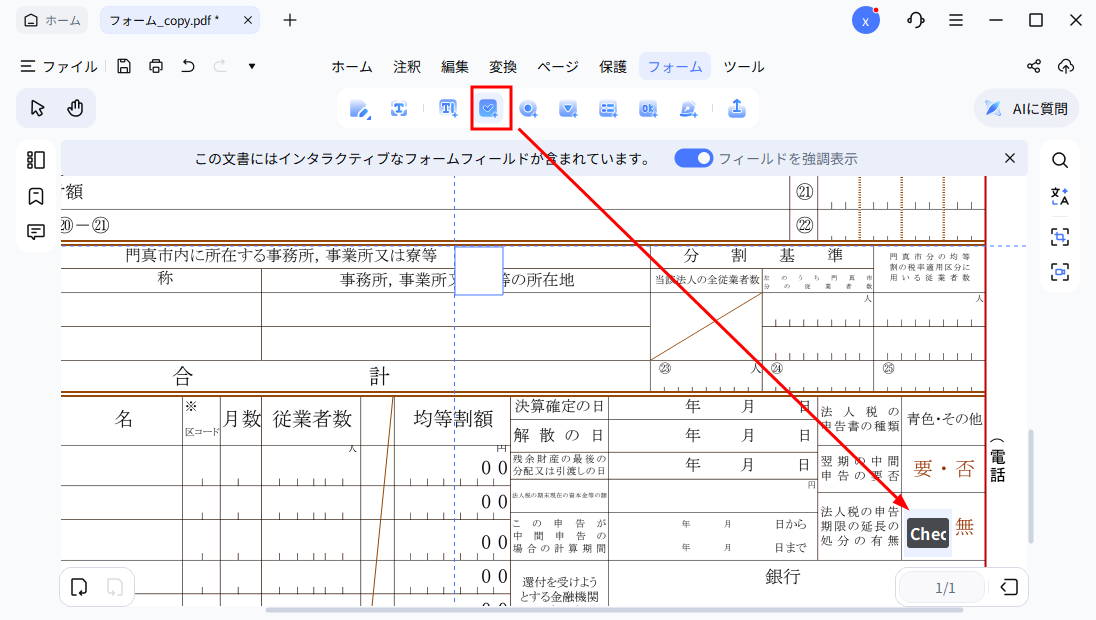Viewport: 1096px width, 620px height.
Task: Click the AIに質問 button
Action: click(x=1026, y=108)
